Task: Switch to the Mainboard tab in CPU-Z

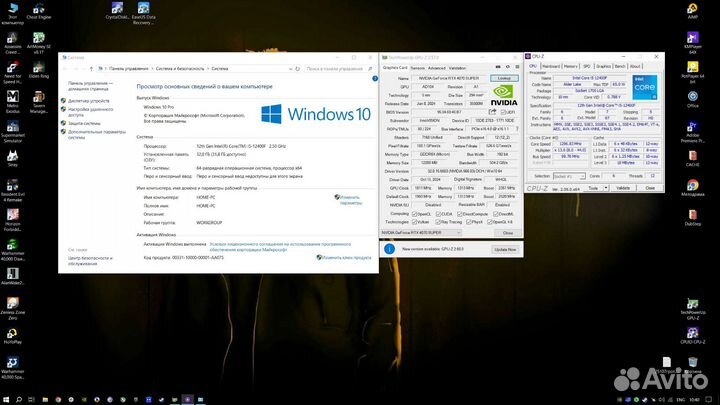Action: tap(551, 67)
